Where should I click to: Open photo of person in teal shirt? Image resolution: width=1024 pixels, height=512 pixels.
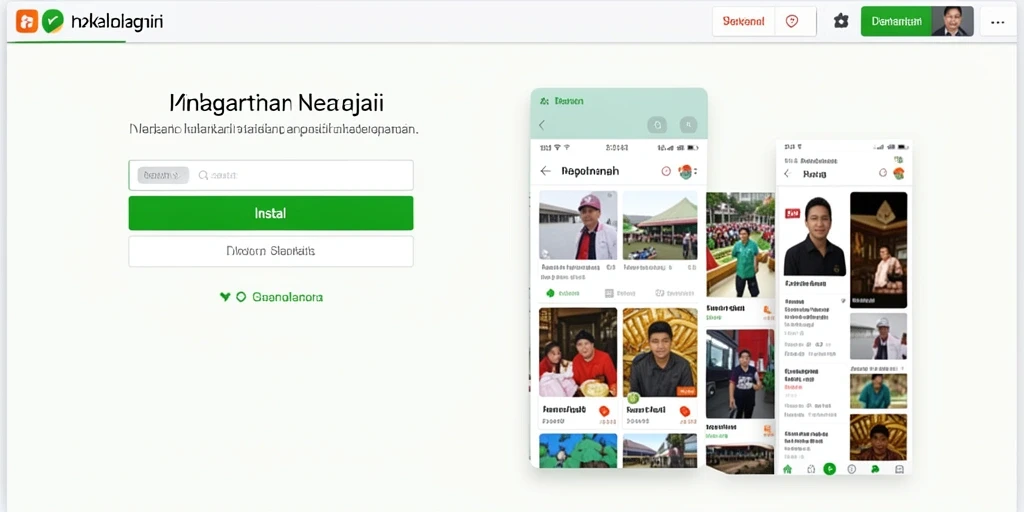click(878, 391)
